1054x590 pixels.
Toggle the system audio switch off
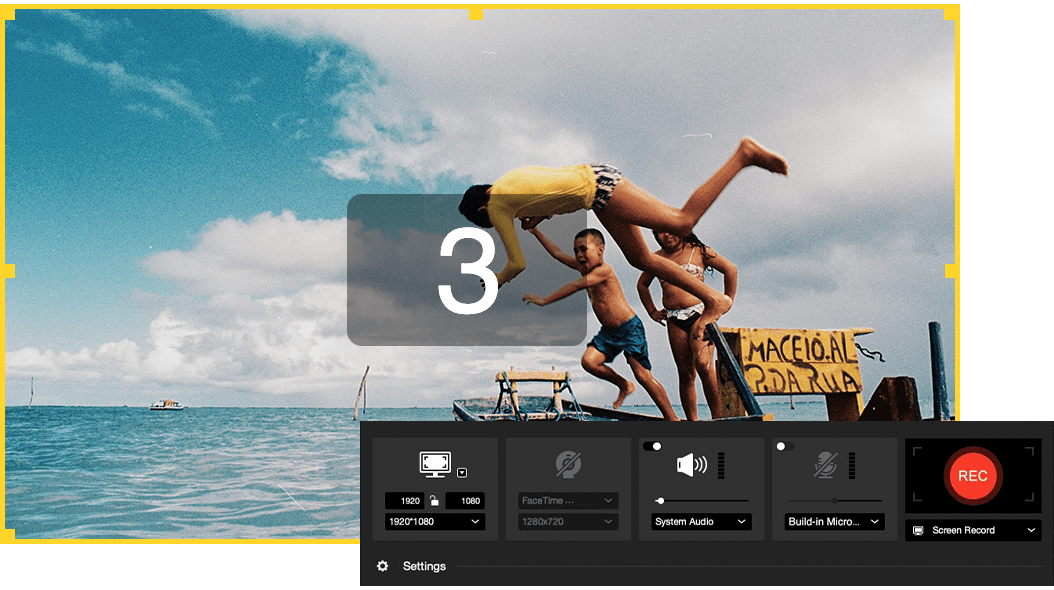(652, 446)
